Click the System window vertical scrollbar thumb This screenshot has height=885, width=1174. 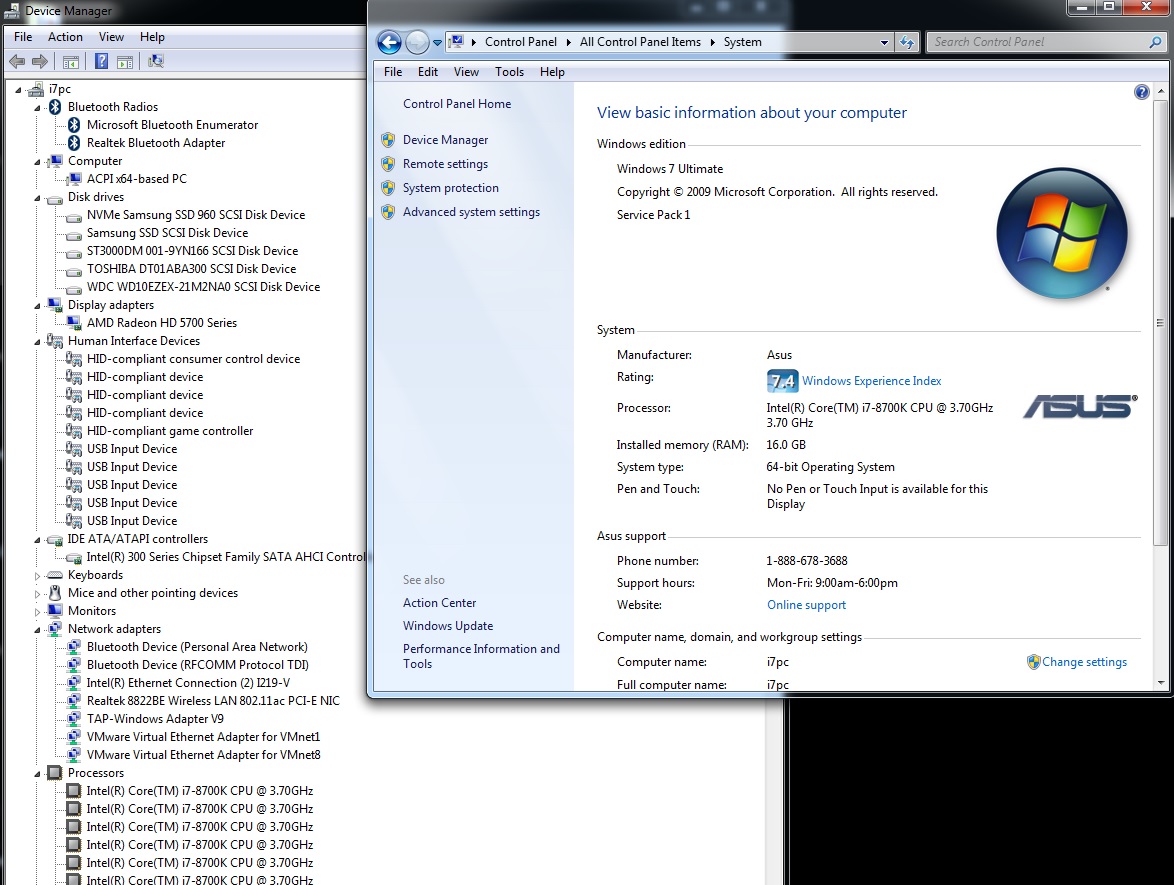[1160, 322]
